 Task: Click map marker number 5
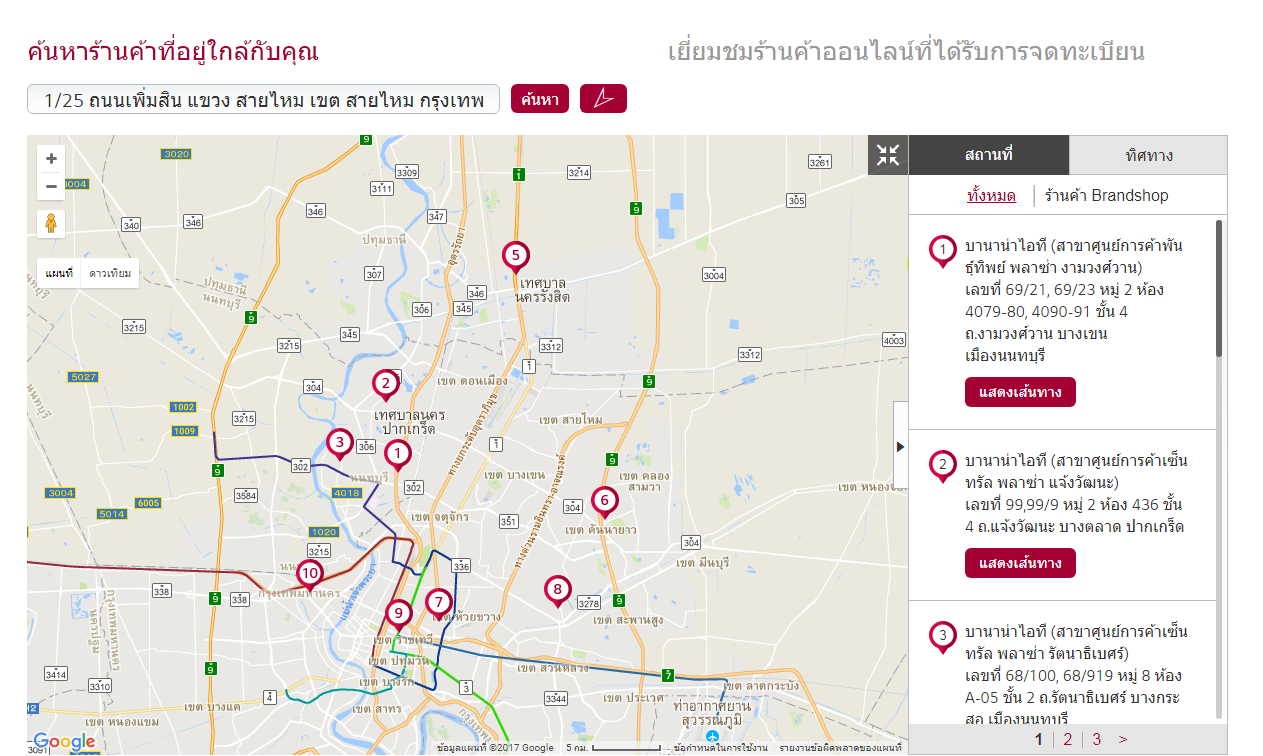(x=515, y=258)
